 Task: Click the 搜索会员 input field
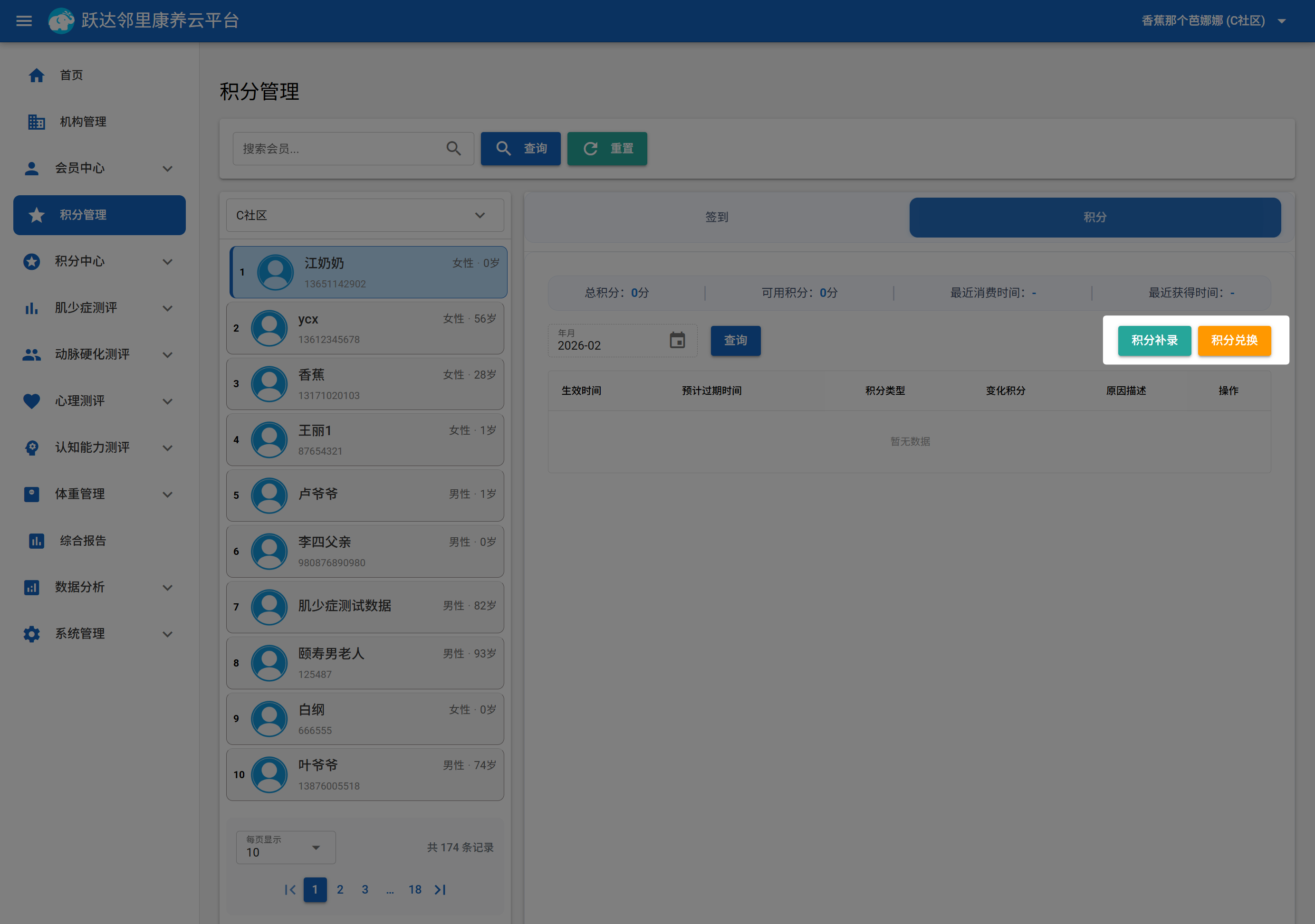click(x=353, y=149)
